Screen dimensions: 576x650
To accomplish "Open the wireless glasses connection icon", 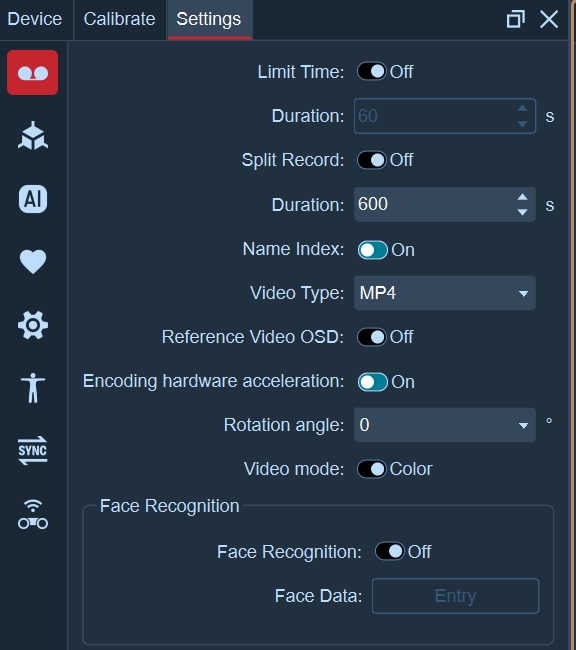I will pos(33,514).
